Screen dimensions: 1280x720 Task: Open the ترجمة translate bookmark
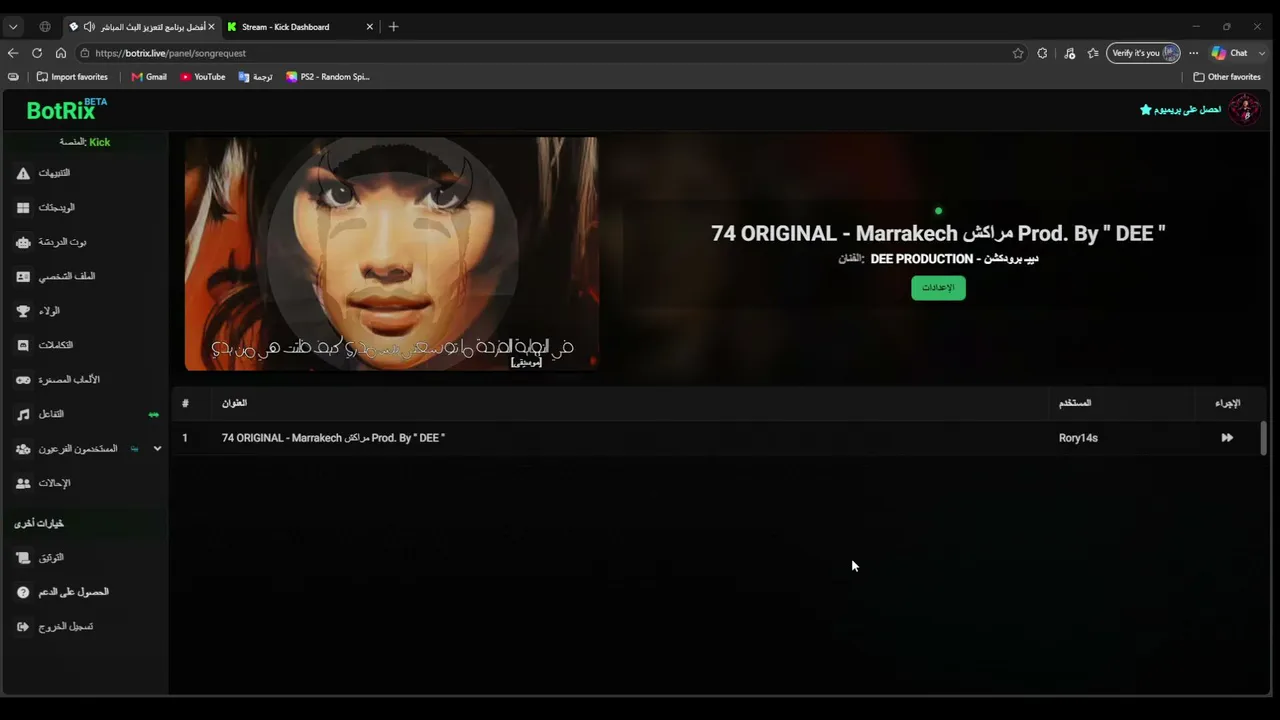click(256, 77)
